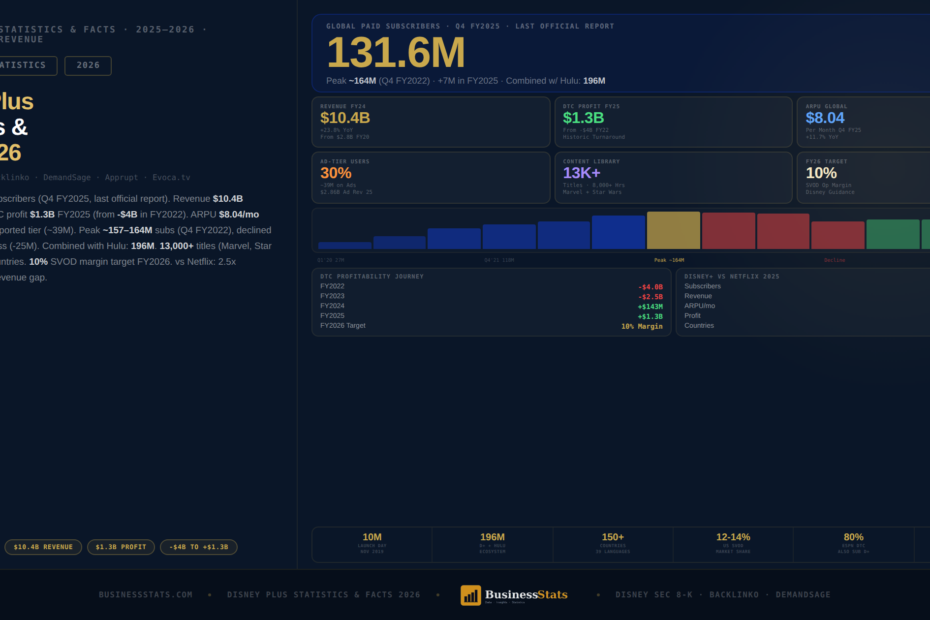
Task: Open the BUSINESSSTATS.COM footer link
Action: tap(146, 594)
